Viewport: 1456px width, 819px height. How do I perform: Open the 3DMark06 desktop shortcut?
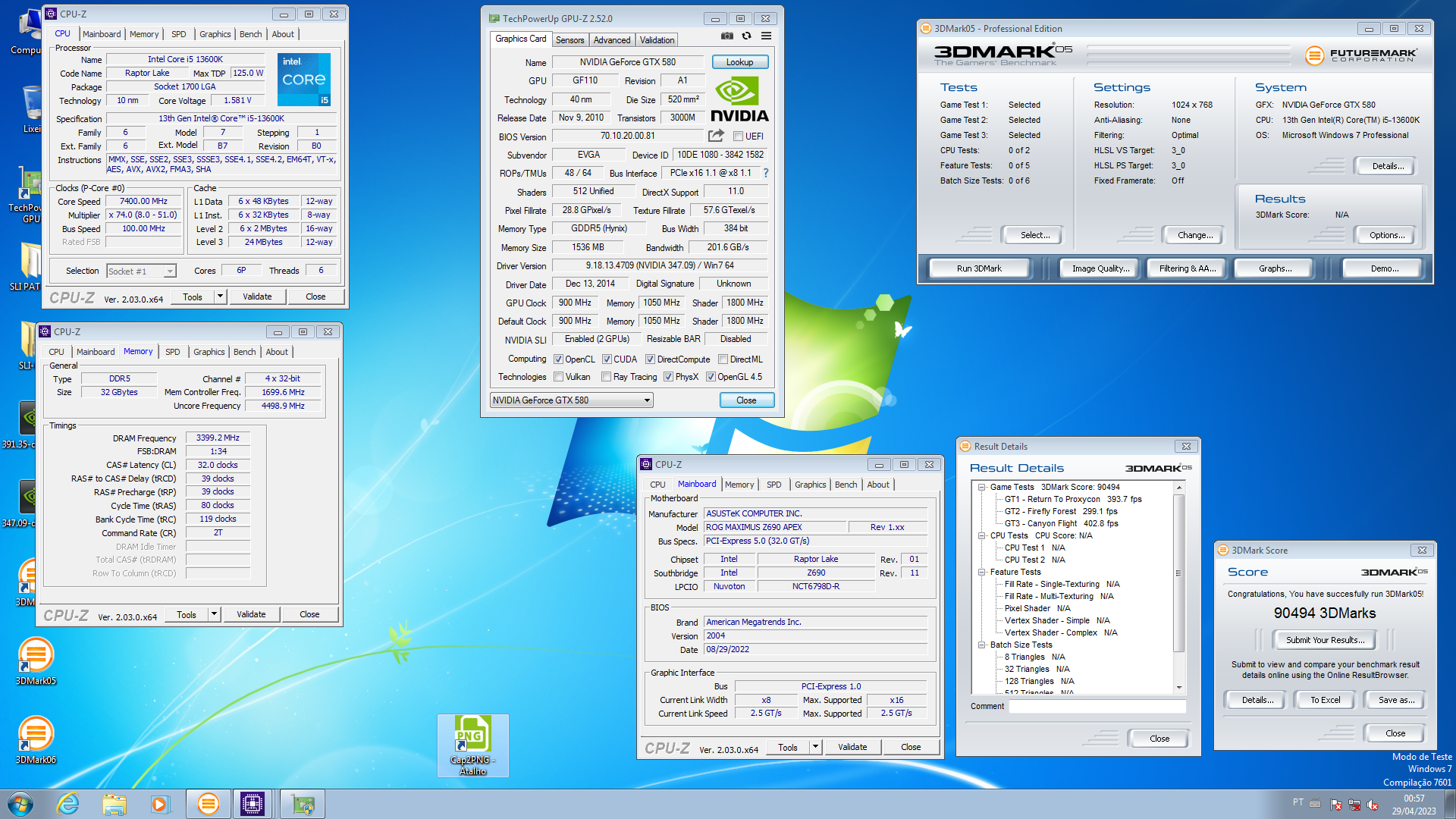(36, 739)
